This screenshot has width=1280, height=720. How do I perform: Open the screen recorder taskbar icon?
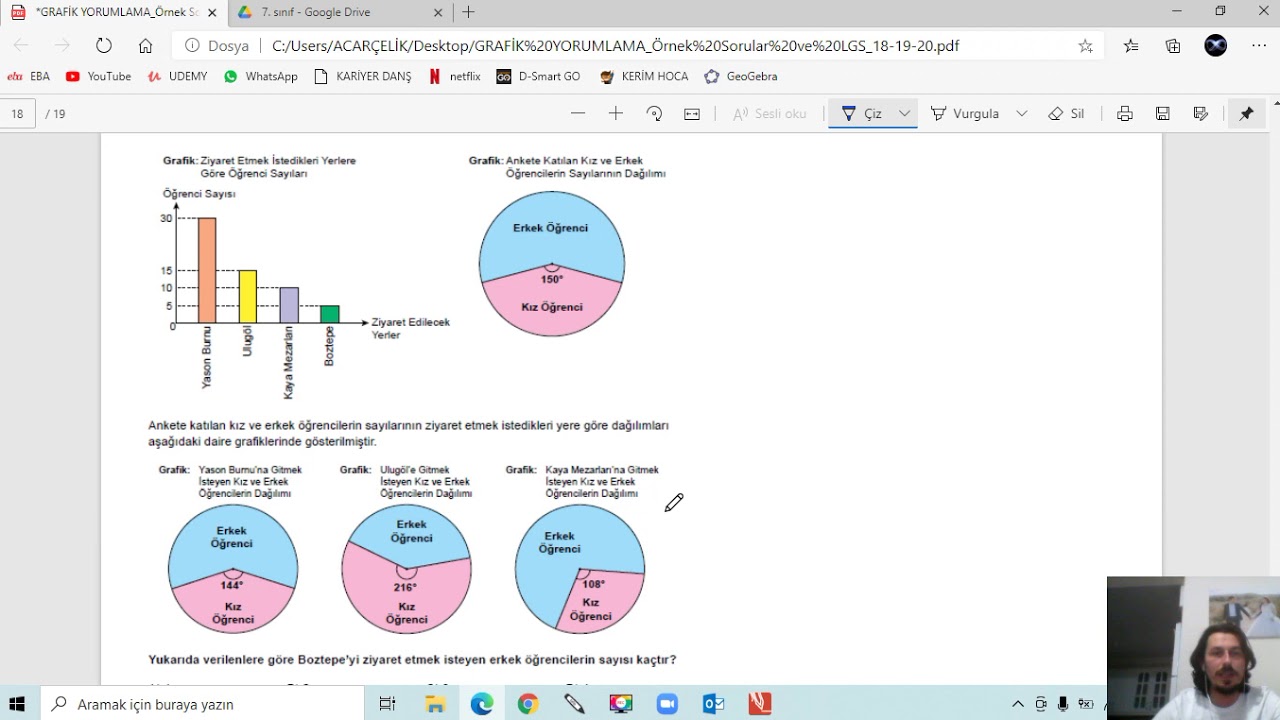click(x=621, y=704)
